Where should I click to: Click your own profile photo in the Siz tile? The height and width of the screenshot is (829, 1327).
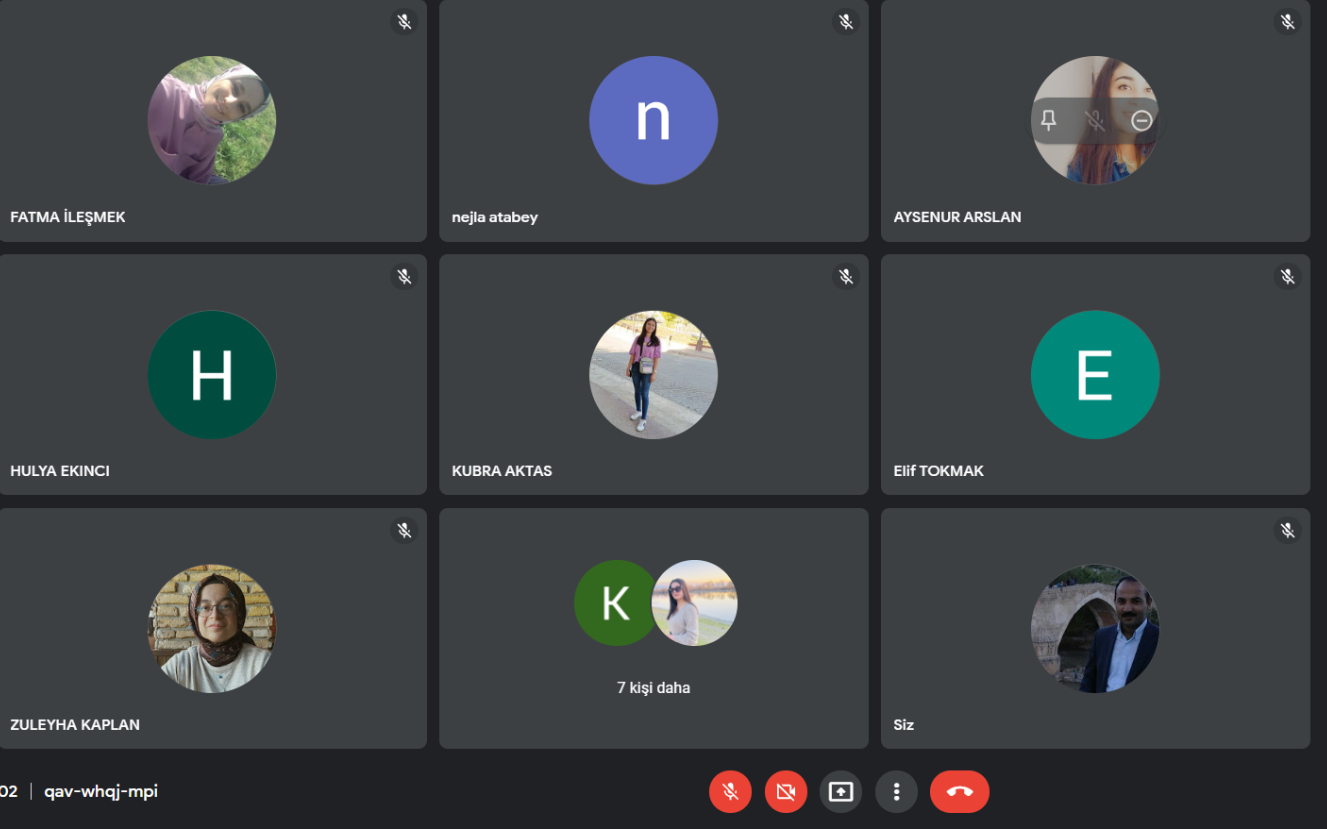[1095, 629]
